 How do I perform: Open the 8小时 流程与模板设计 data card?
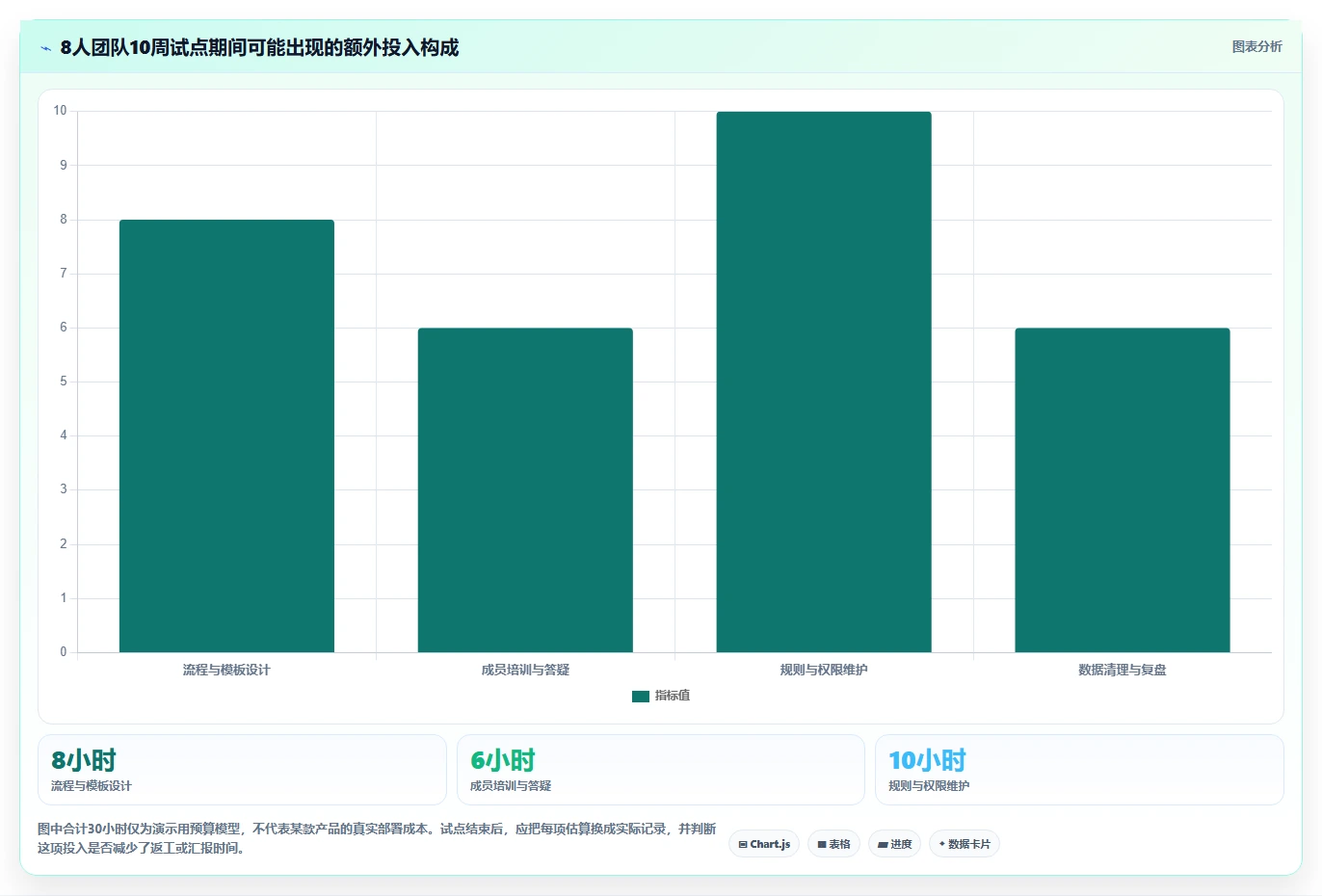242,770
